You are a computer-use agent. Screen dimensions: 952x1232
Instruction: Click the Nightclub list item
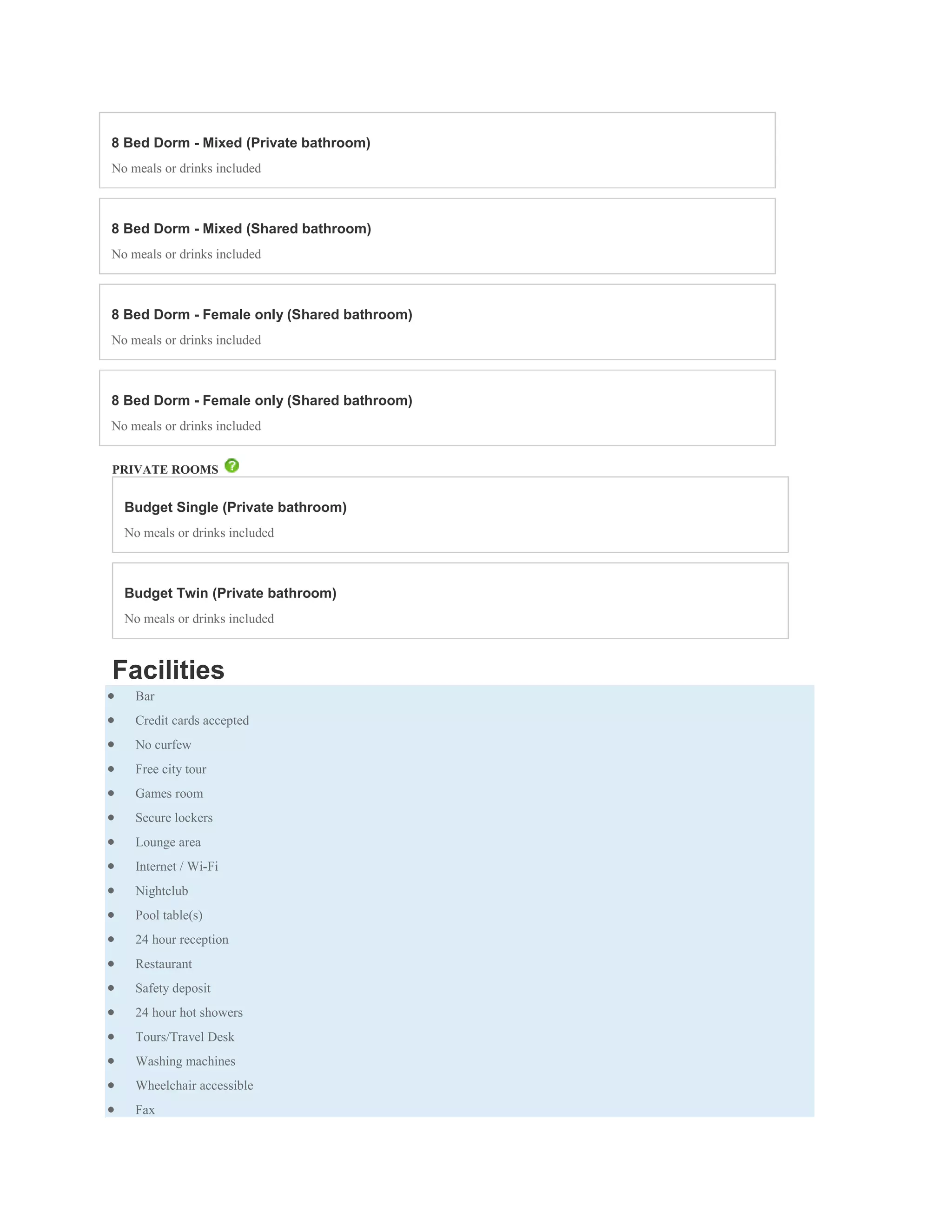[x=161, y=891]
